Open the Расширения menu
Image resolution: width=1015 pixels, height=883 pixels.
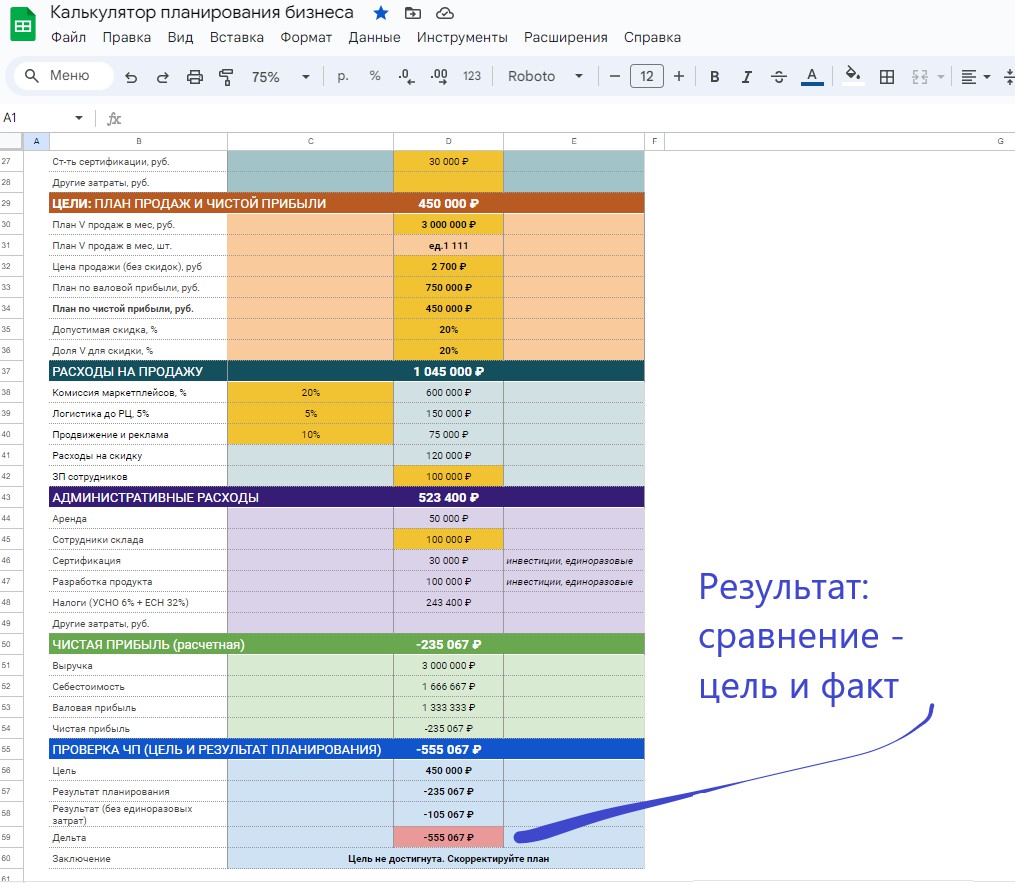tap(566, 38)
